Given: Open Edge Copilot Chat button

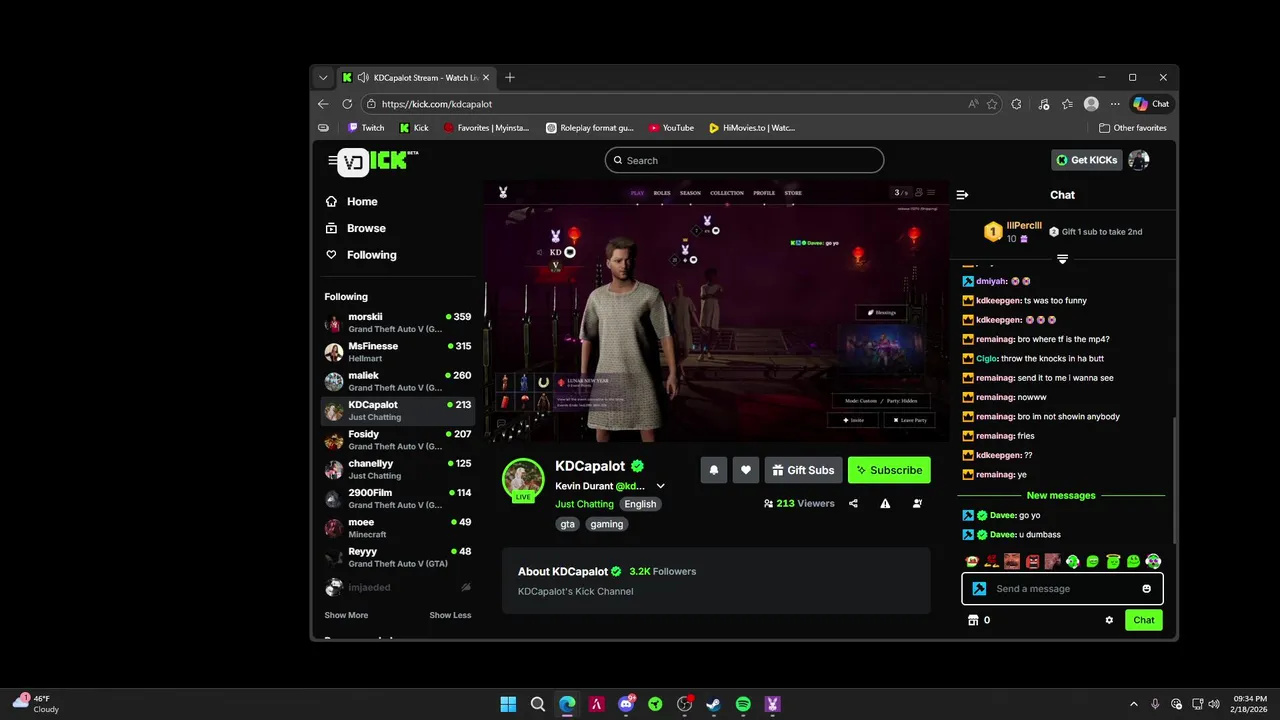Looking at the screenshot, I should point(1151,104).
